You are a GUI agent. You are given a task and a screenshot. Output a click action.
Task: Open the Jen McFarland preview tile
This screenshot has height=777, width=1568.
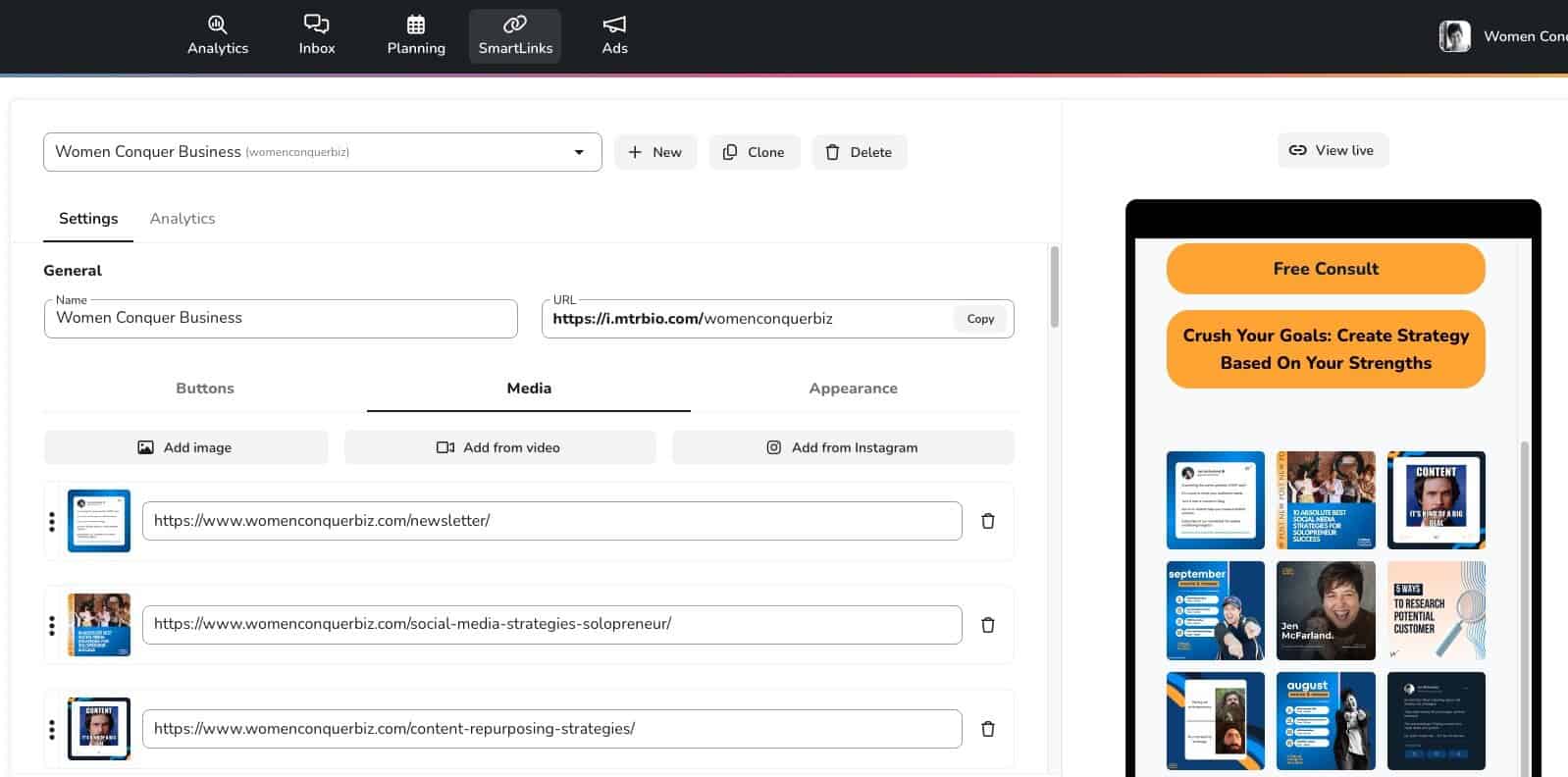(1326, 610)
